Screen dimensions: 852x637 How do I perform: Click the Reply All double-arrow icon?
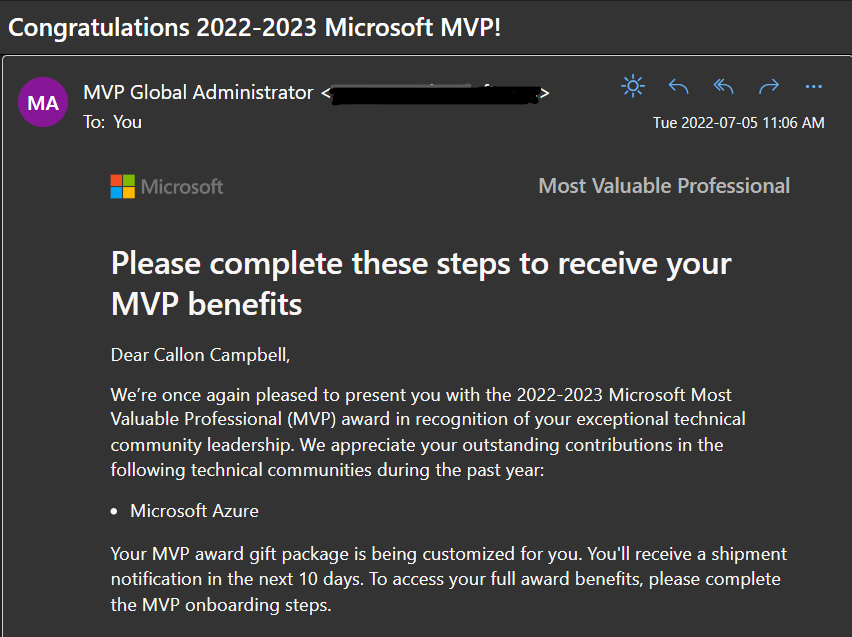point(724,87)
